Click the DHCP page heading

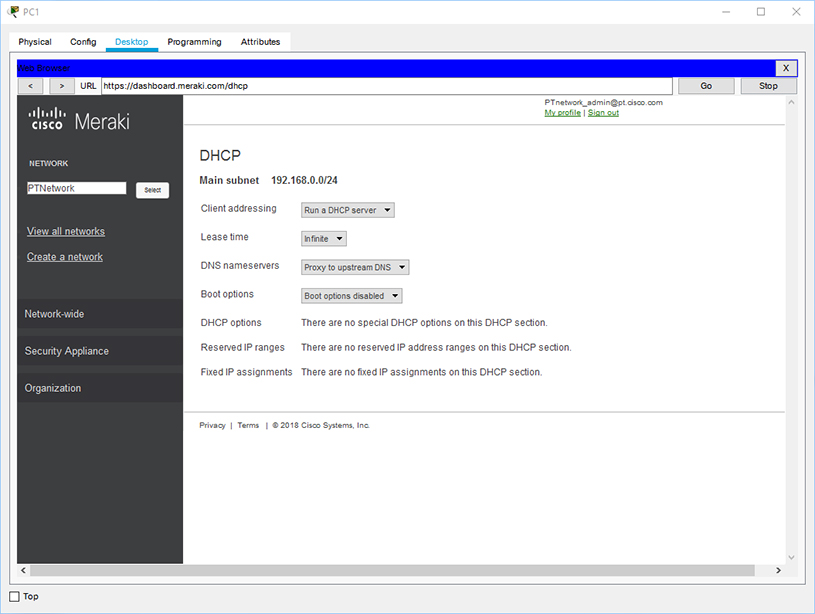point(220,155)
